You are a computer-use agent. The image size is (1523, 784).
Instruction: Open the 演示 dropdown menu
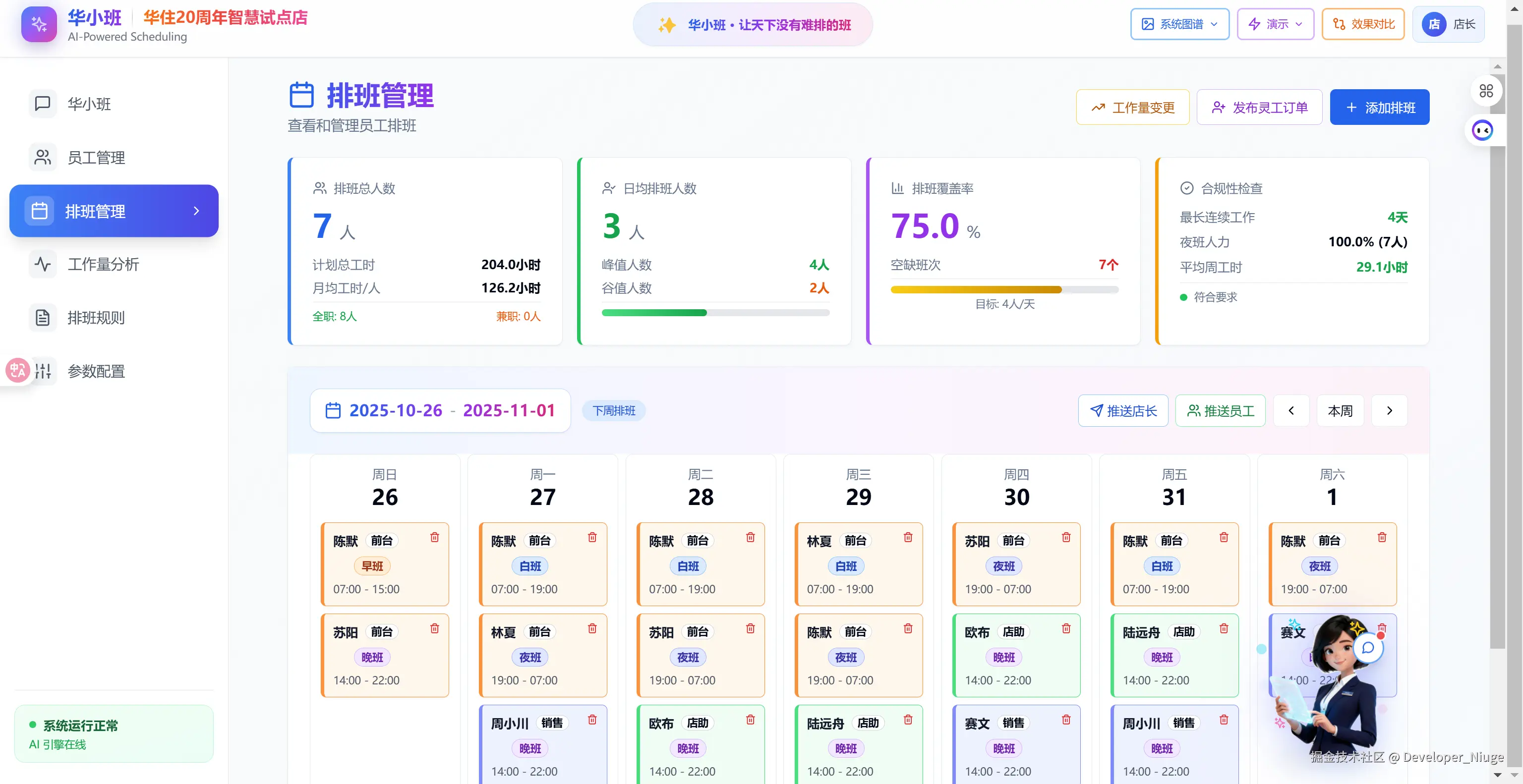coord(1275,24)
